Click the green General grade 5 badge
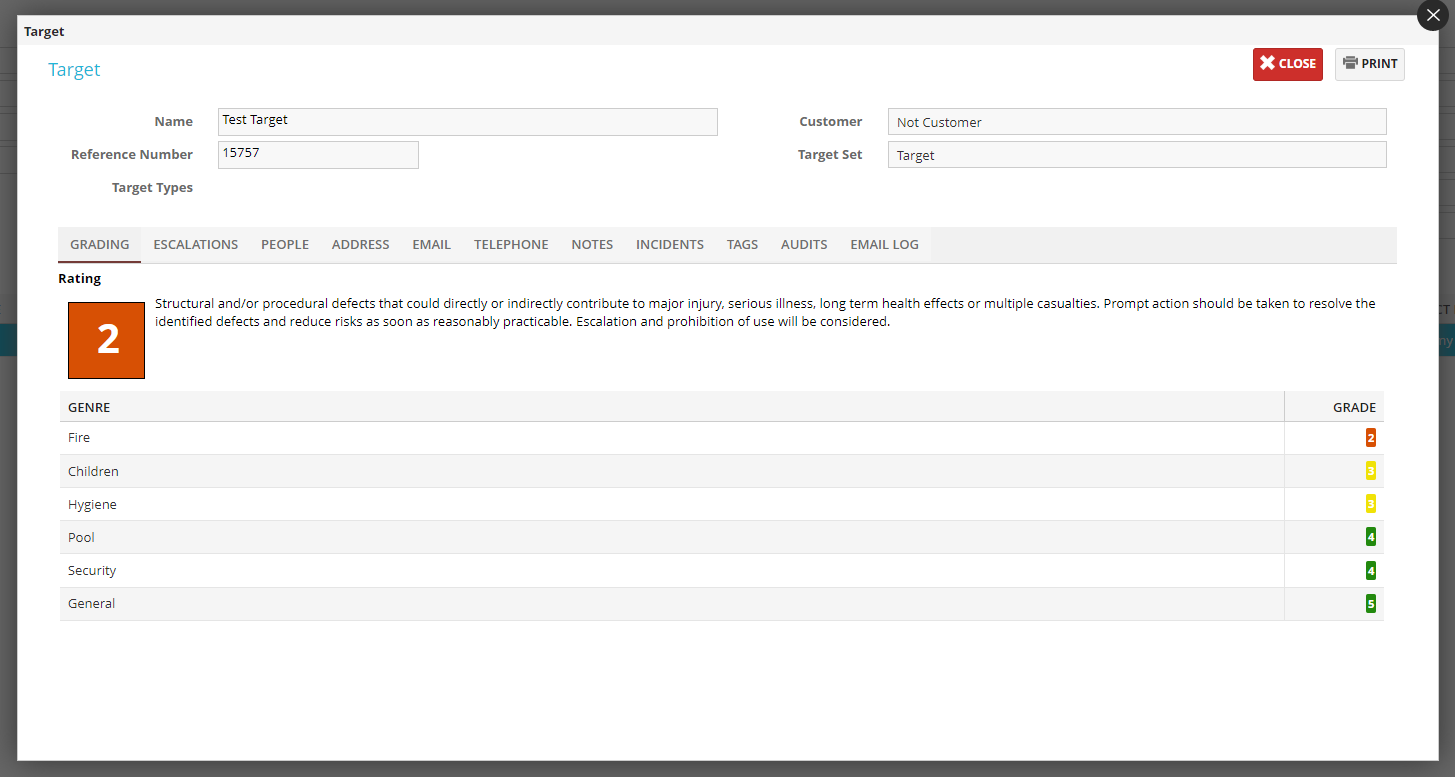The image size is (1455, 777). coord(1370,604)
